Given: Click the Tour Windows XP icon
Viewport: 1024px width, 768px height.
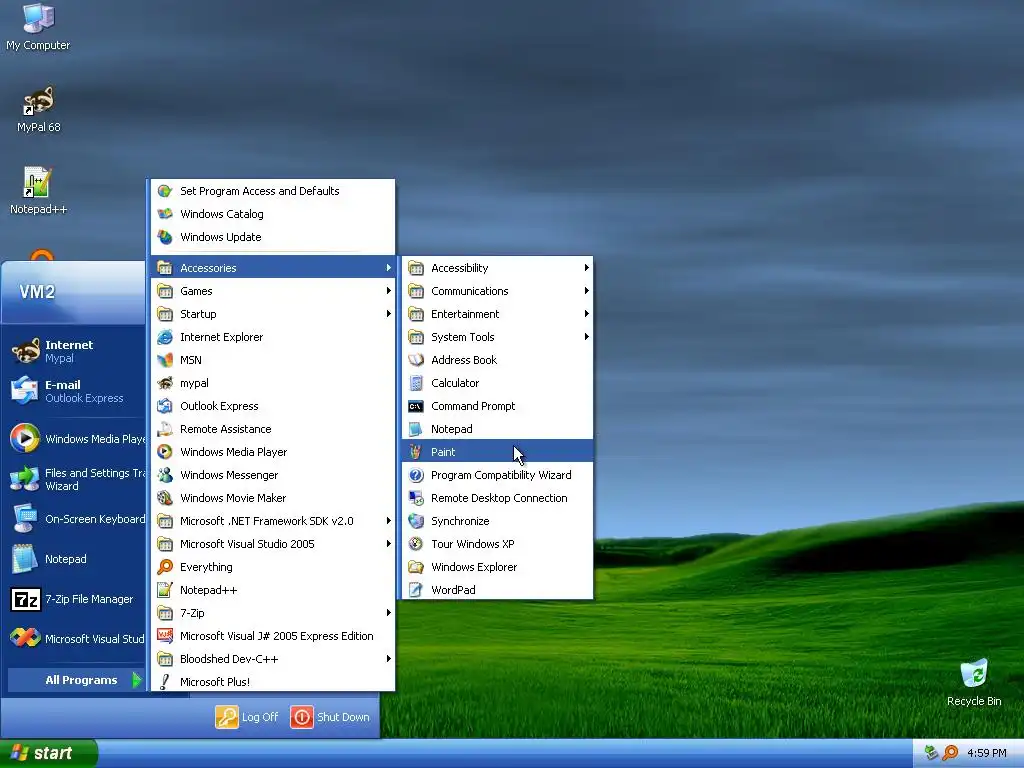Looking at the screenshot, I should click(415, 544).
